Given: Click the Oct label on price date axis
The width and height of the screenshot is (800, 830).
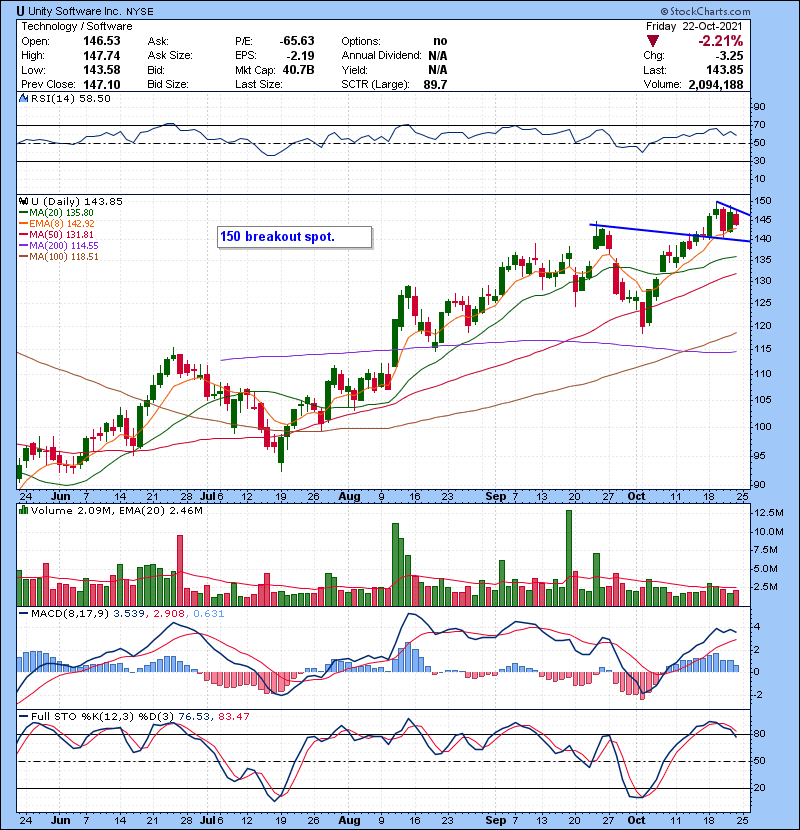Looking at the screenshot, I should (636, 497).
